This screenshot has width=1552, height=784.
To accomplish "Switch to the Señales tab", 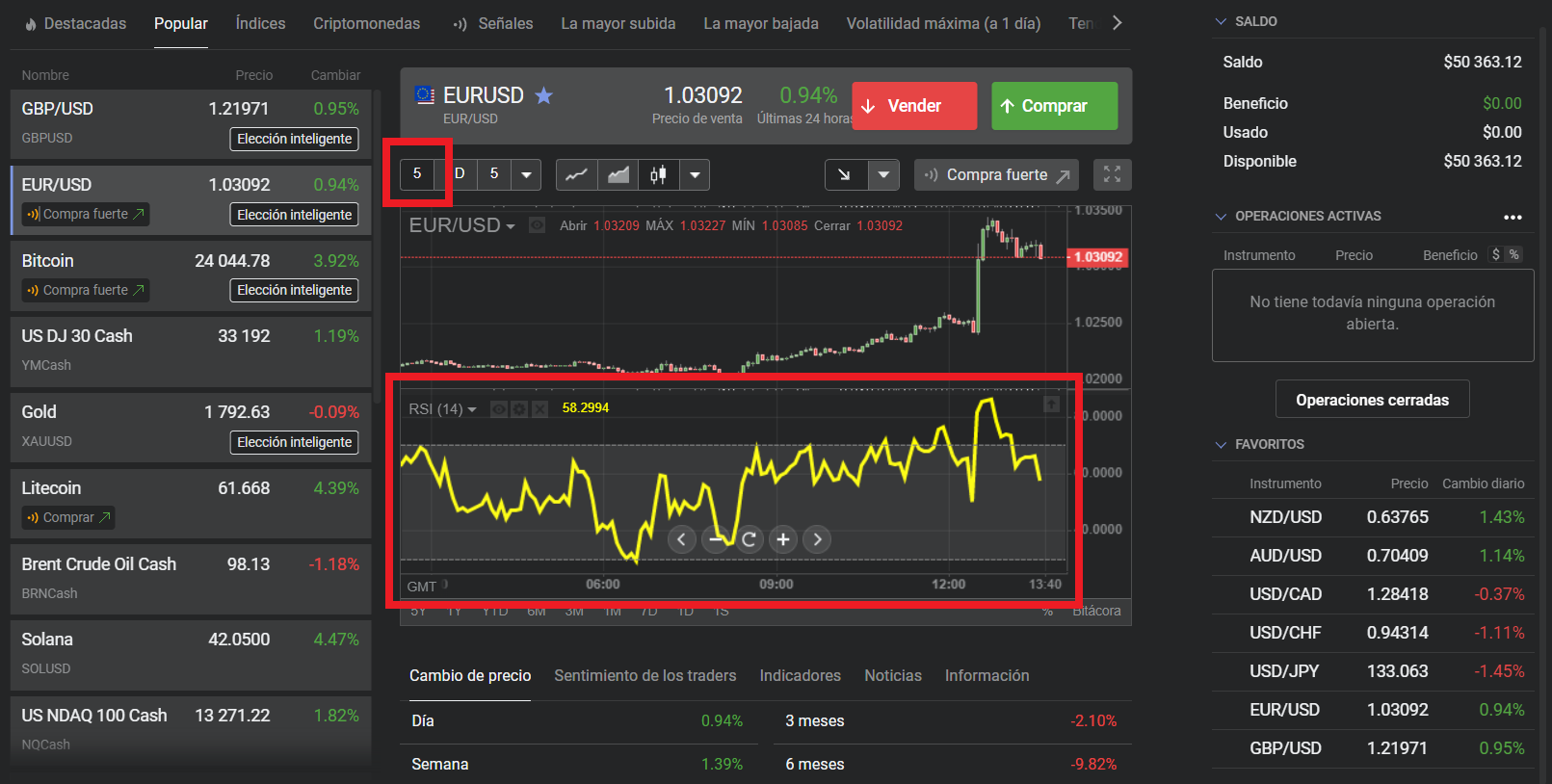I will pyautogui.click(x=492, y=23).
